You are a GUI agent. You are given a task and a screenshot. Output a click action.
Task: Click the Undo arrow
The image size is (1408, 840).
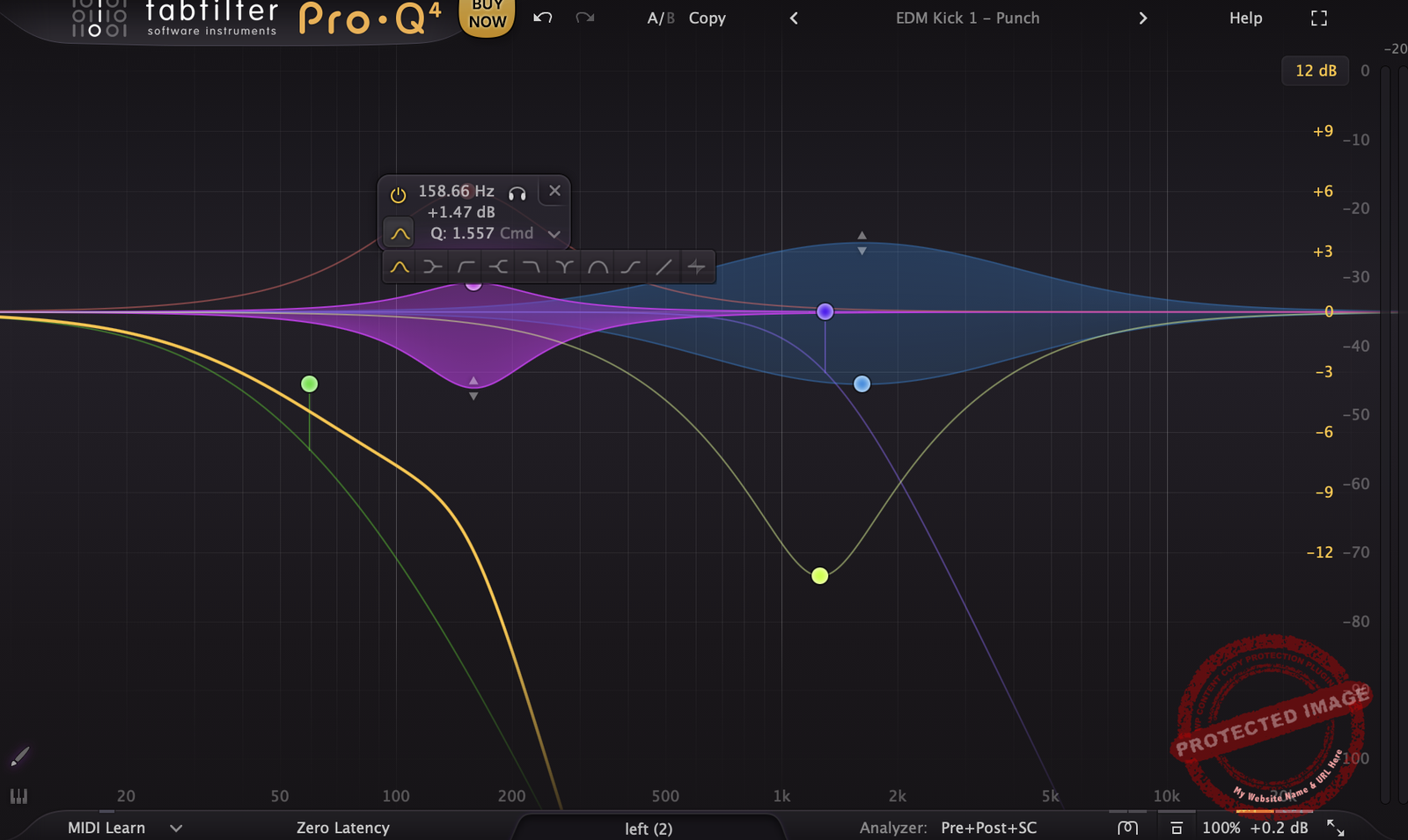pyautogui.click(x=543, y=18)
